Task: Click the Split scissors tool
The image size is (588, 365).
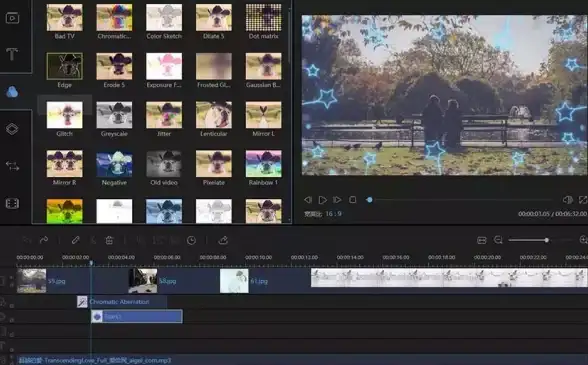Action: (93, 240)
